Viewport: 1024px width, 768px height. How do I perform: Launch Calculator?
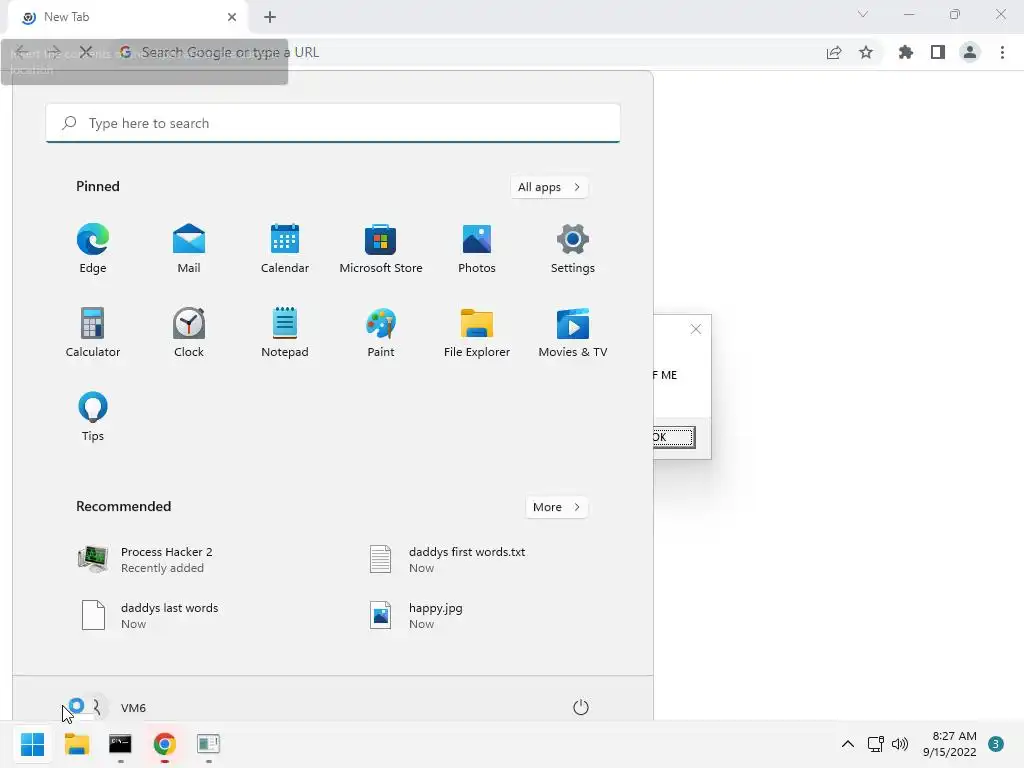(x=93, y=332)
